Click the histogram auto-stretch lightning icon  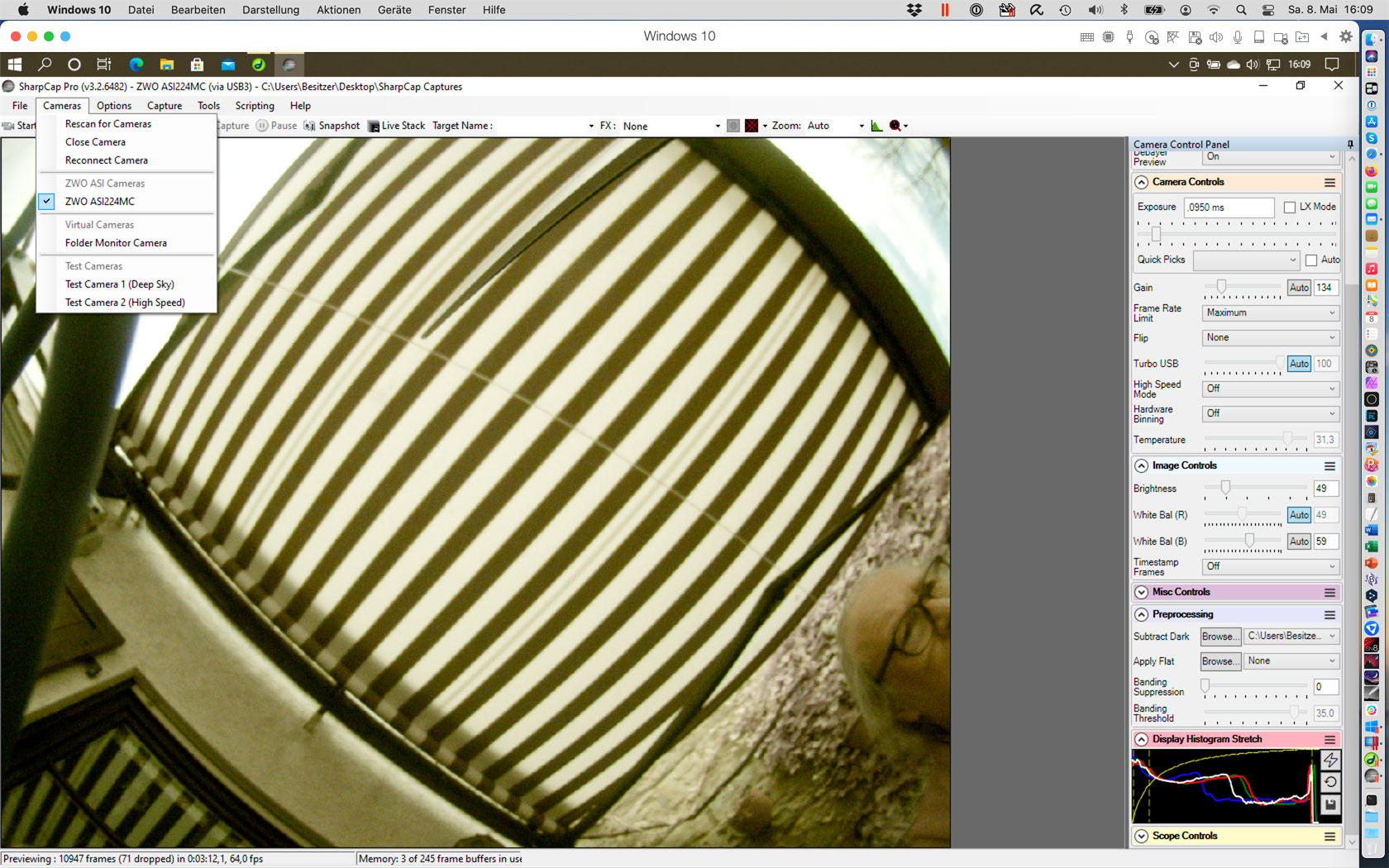pos(1330,760)
